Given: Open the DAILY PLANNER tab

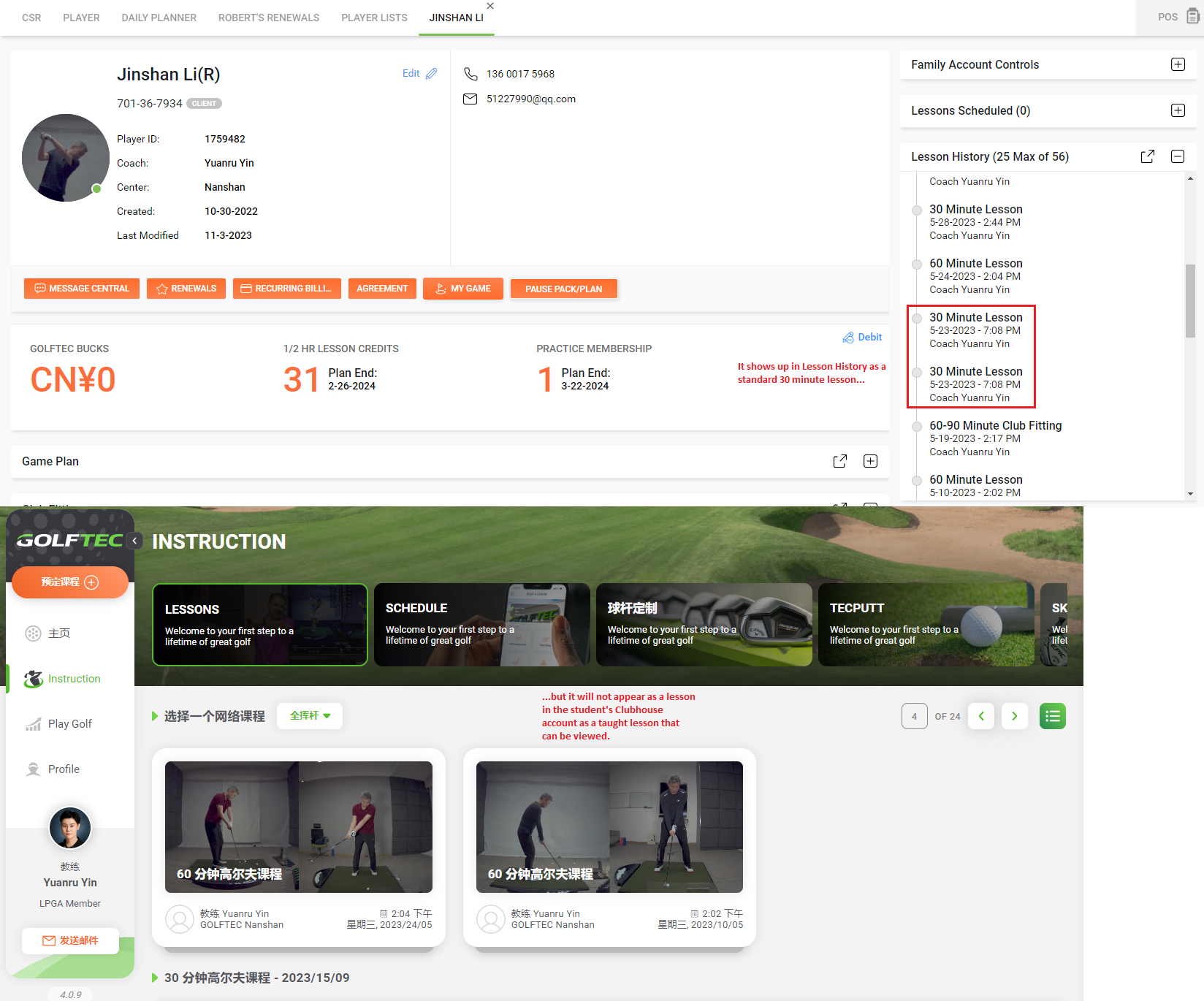Looking at the screenshot, I should [159, 18].
